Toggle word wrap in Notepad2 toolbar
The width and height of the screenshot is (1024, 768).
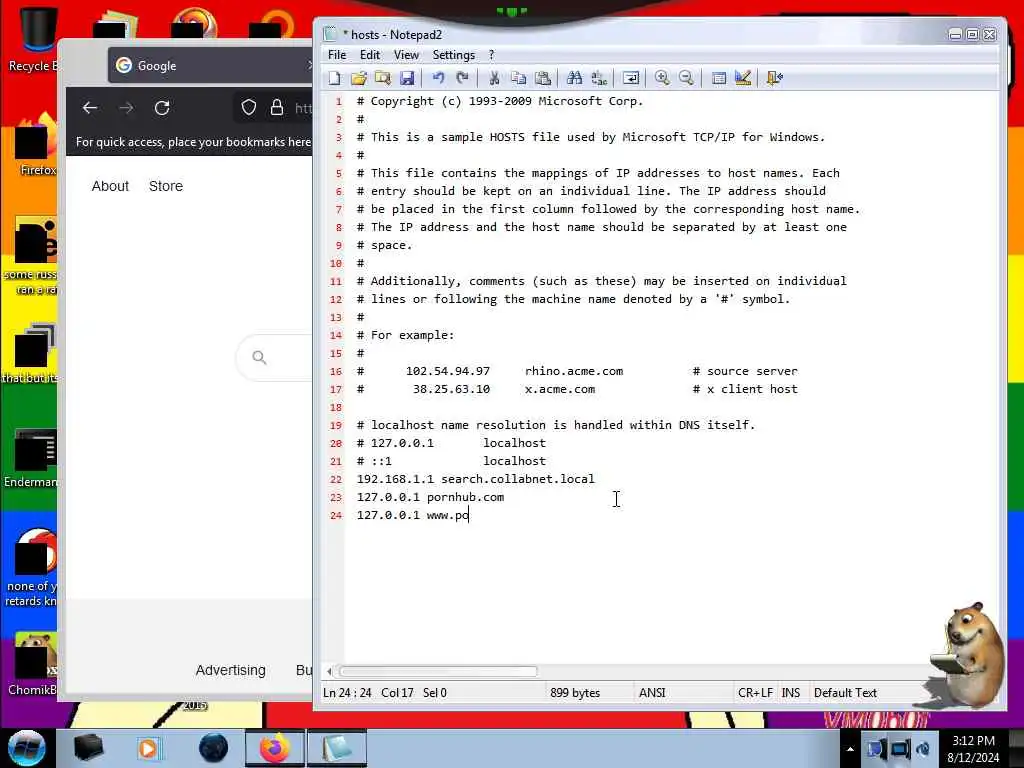pos(631,78)
